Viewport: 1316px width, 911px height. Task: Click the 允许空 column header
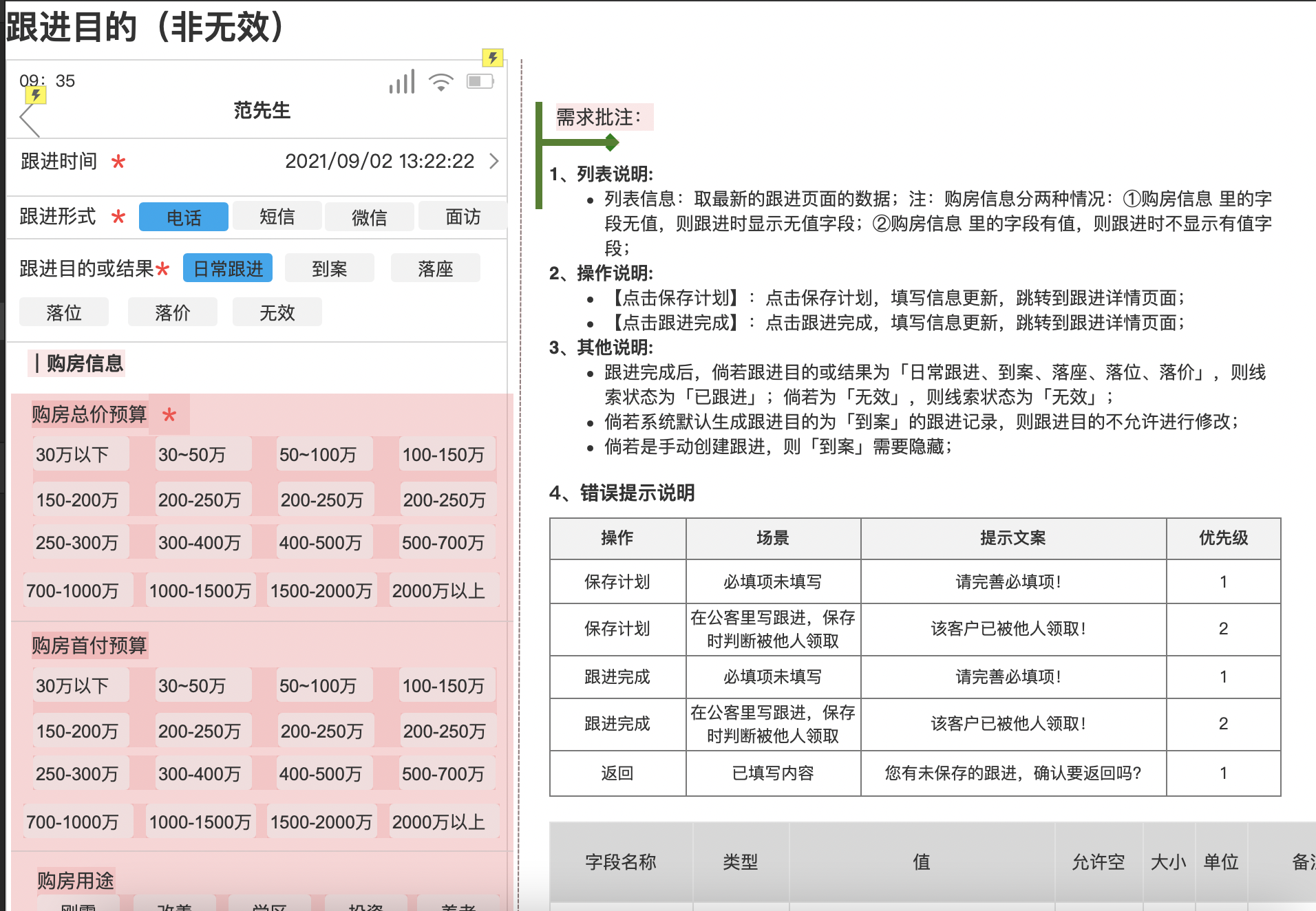(x=1099, y=861)
